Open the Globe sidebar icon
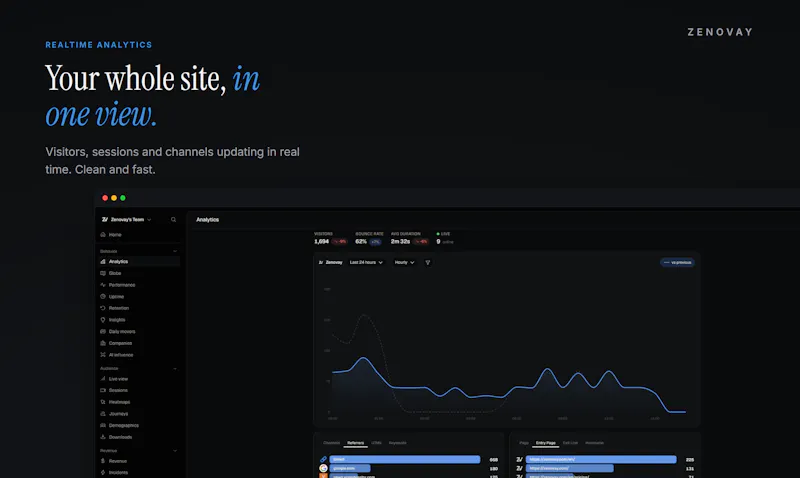800x478 pixels. tap(103, 273)
